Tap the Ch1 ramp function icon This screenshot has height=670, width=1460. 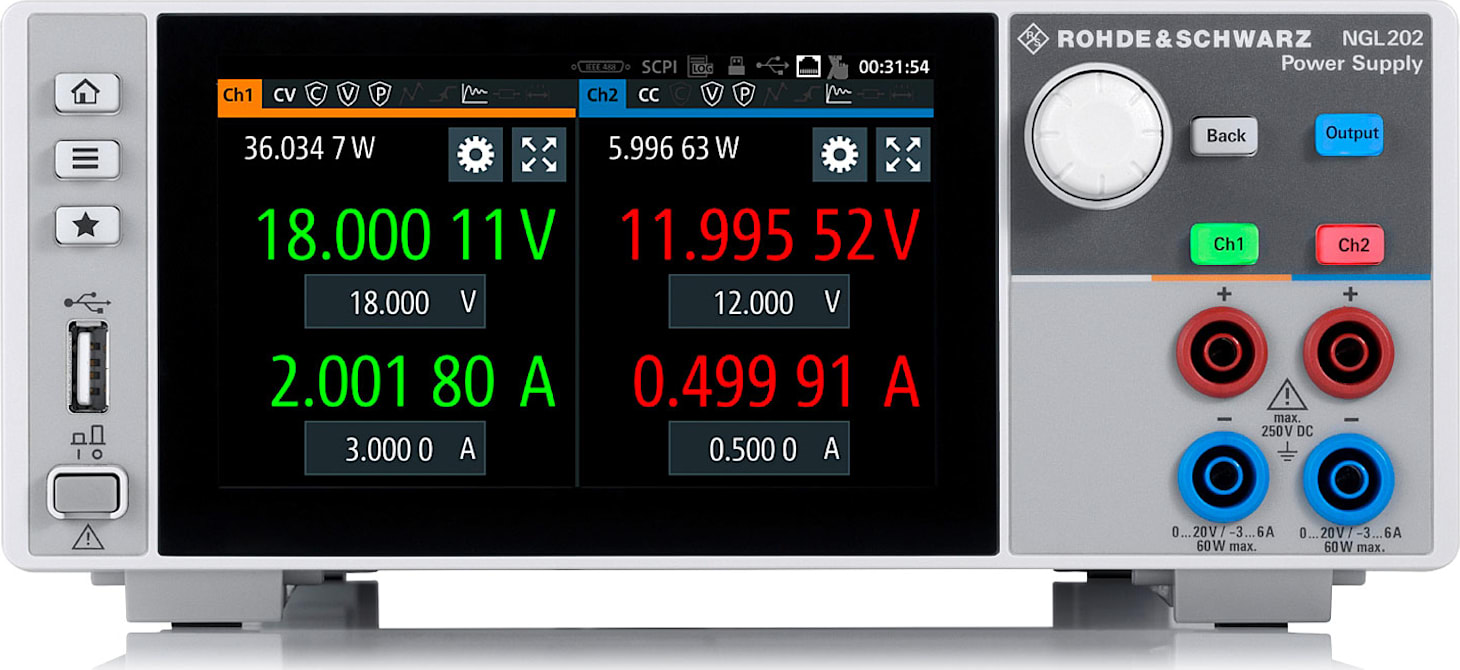(443, 95)
